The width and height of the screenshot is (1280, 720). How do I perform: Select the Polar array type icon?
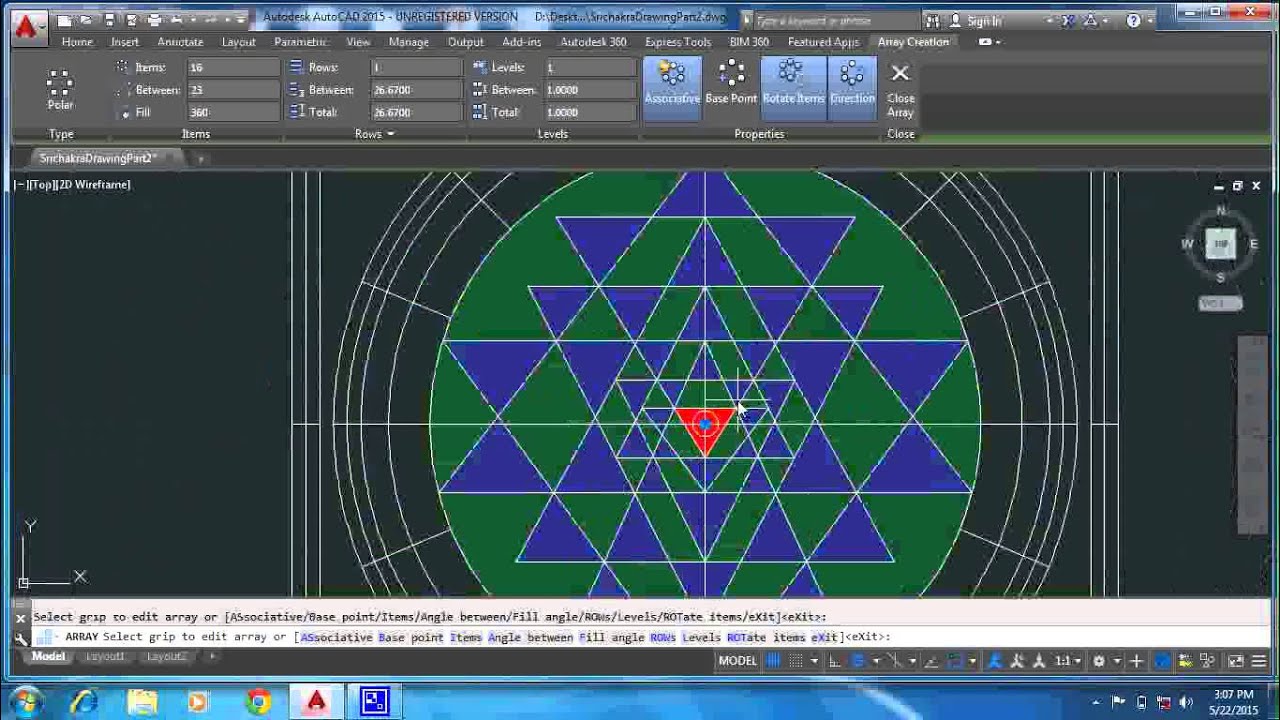(60, 88)
